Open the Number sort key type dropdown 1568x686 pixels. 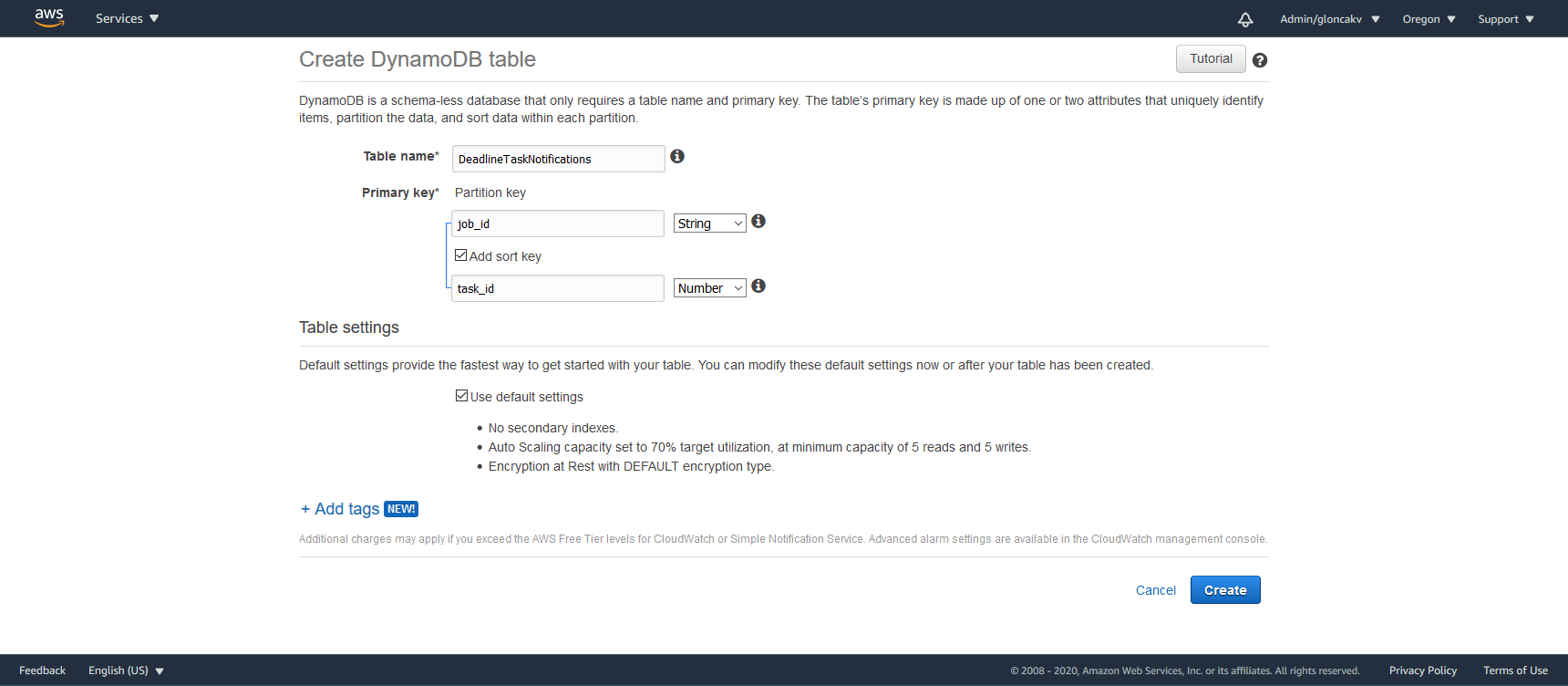710,288
